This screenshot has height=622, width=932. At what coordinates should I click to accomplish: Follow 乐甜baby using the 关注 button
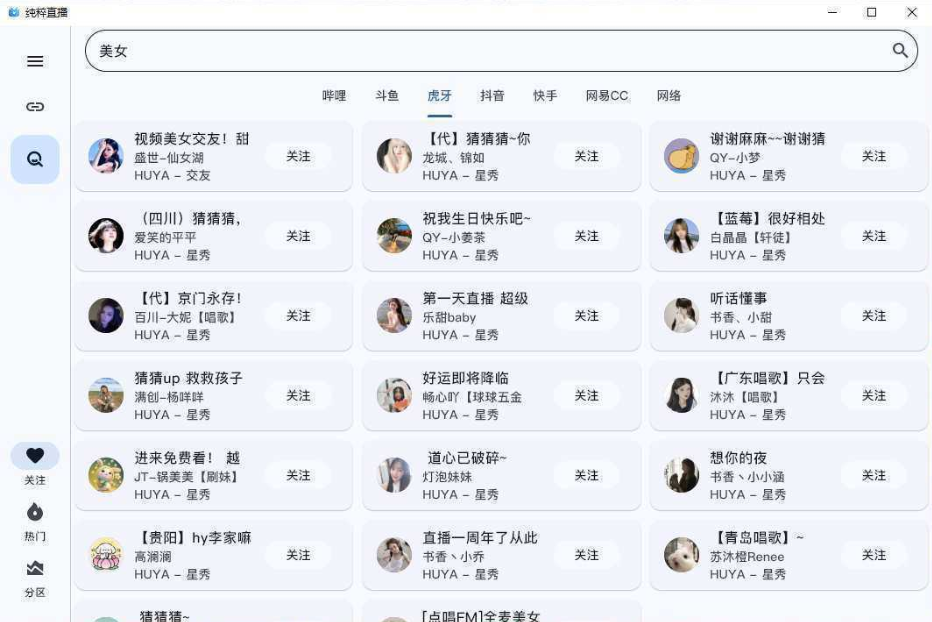click(x=586, y=316)
